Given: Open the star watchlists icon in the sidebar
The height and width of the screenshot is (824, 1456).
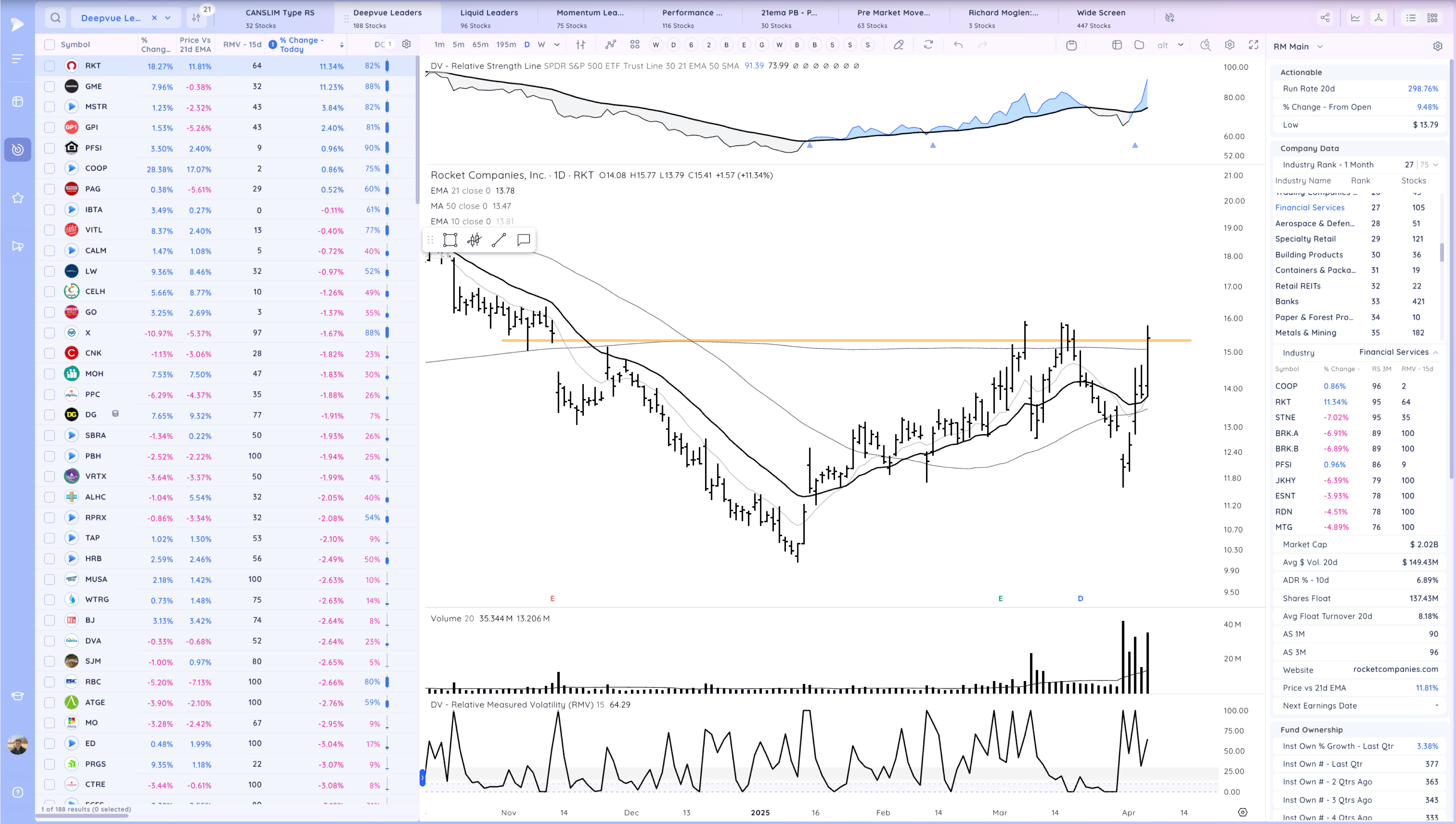Looking at the screenshot, I should click(x=17, y=198).
